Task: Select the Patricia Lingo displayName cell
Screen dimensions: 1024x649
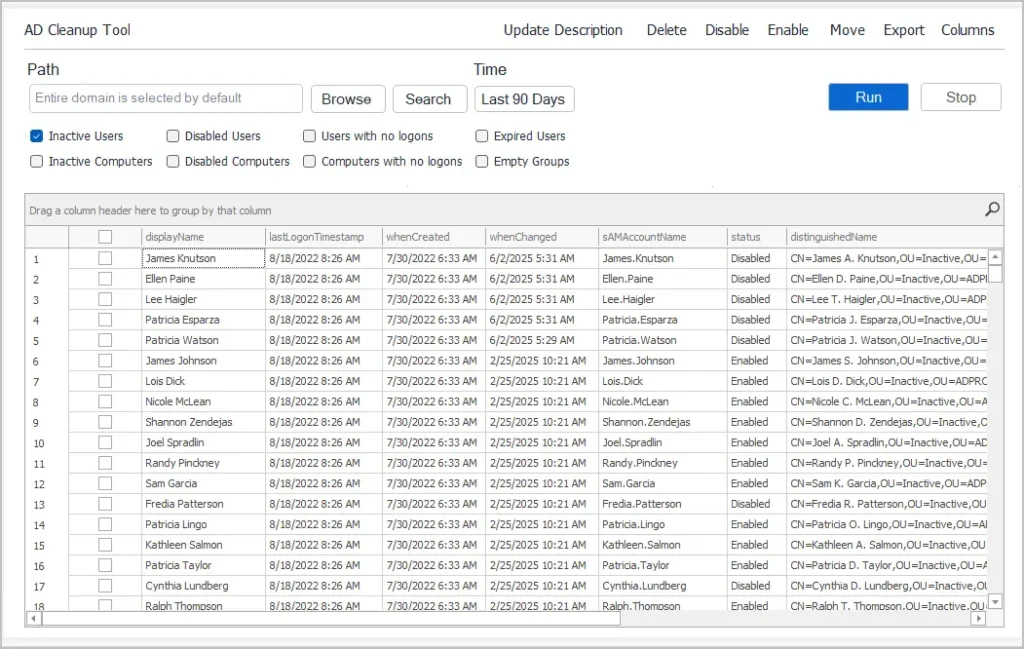Action: pyautogui.click(x=203, y=524)
